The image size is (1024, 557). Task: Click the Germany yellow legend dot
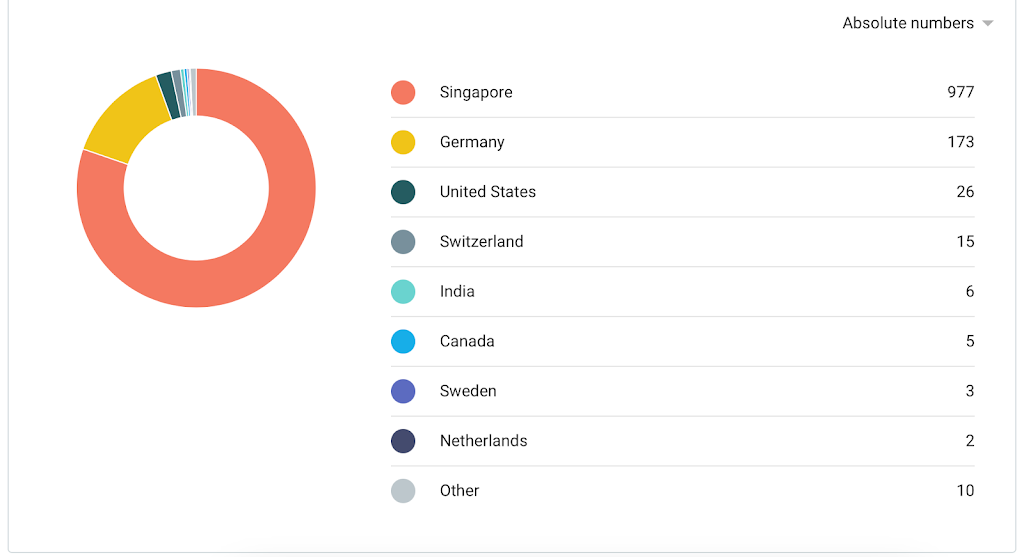[x=403, y=142]
